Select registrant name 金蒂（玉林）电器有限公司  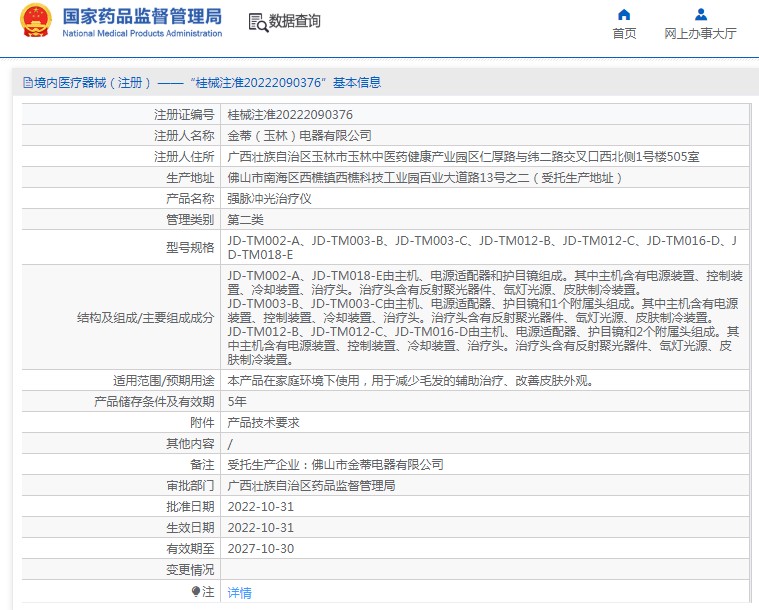299,136
